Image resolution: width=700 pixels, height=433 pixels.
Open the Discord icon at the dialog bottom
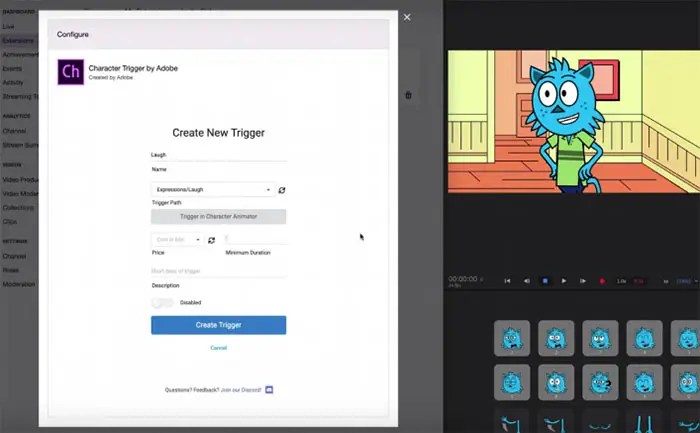(x=269, y=390)
